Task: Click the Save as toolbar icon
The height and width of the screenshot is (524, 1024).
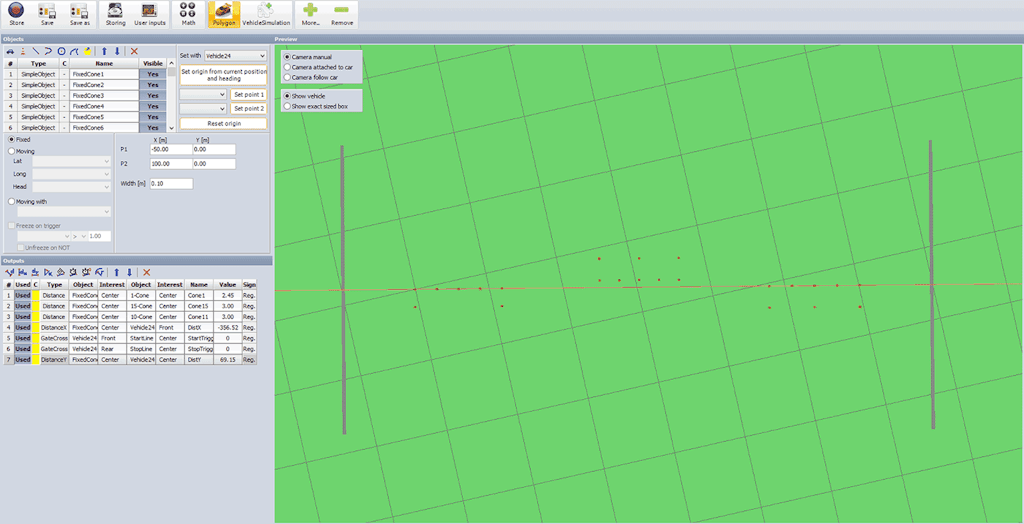Action: pos(80,14)
